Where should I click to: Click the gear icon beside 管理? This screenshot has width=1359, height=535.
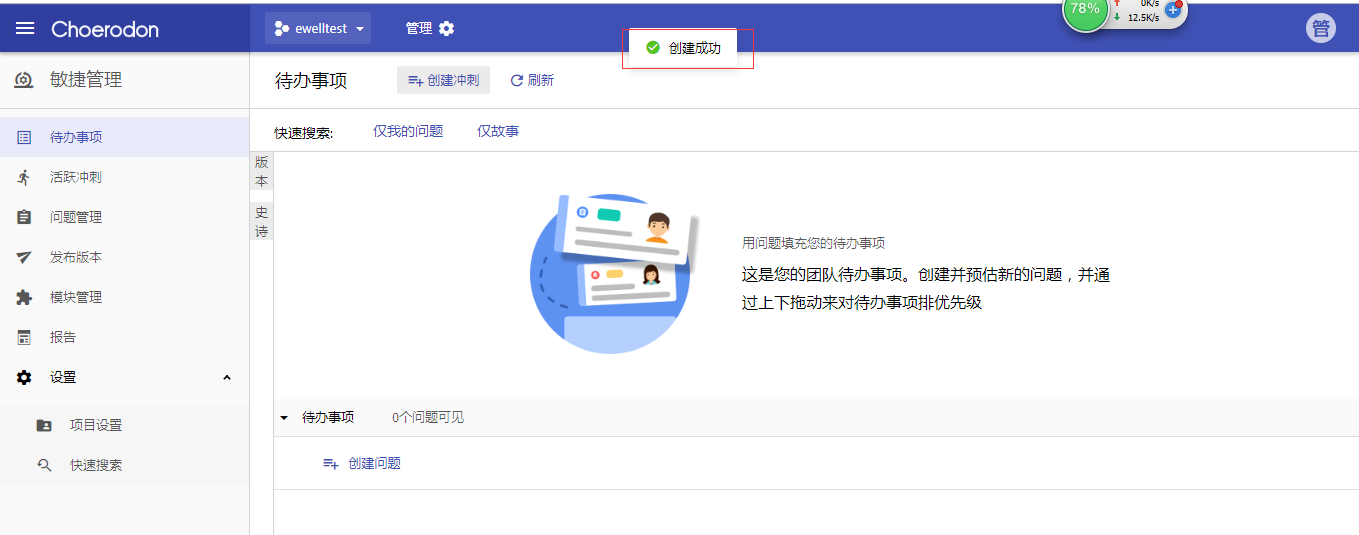pyautogui.click(x=446, y=28)
